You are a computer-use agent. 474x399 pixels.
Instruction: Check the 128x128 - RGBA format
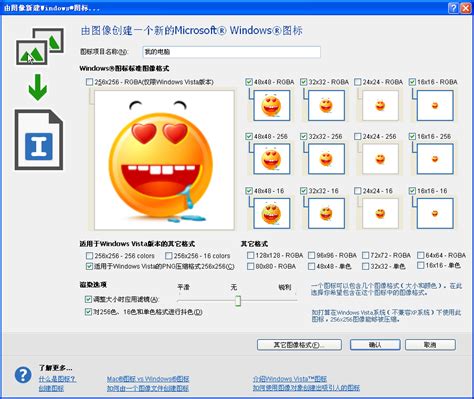click(250, 255)
